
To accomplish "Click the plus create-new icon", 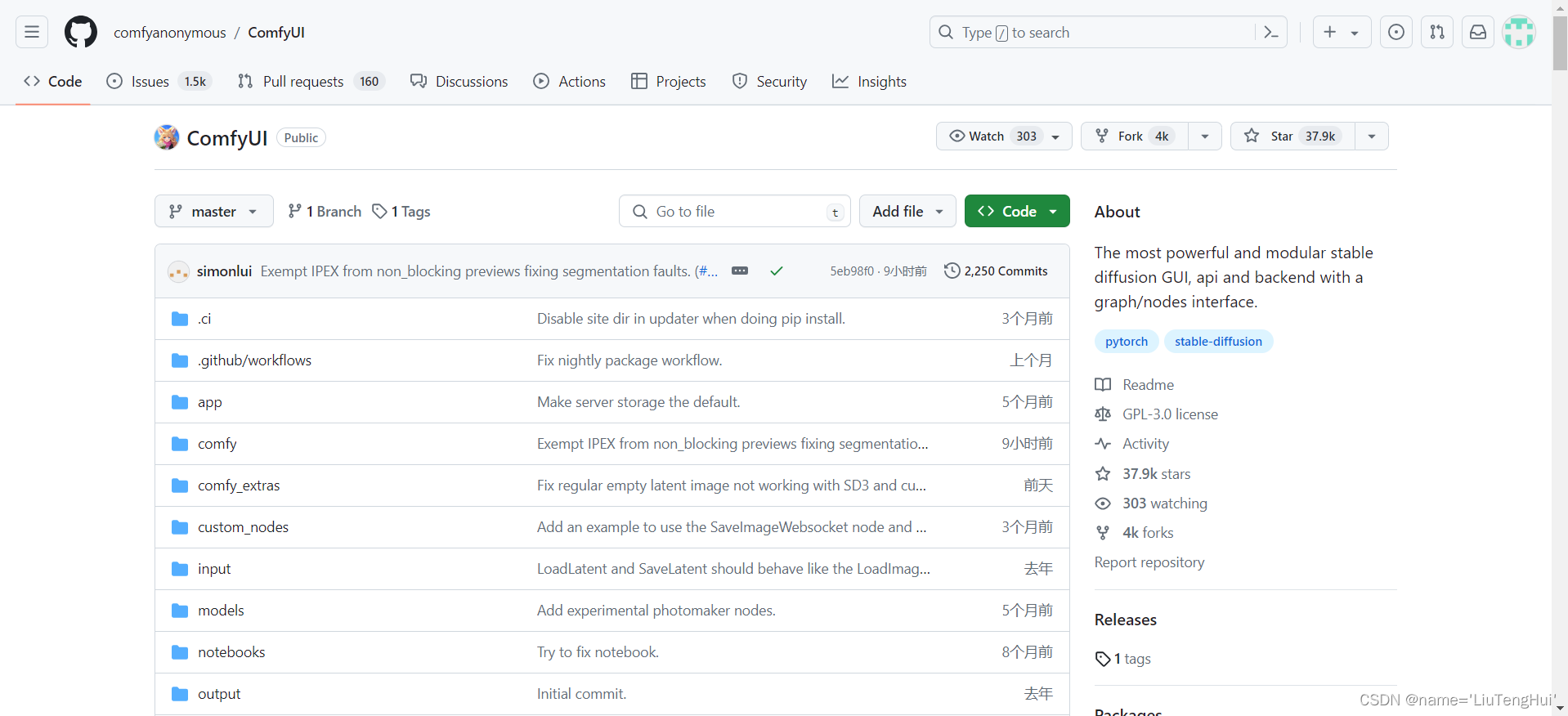I will pyautogui.click(x=1330, y=32).
